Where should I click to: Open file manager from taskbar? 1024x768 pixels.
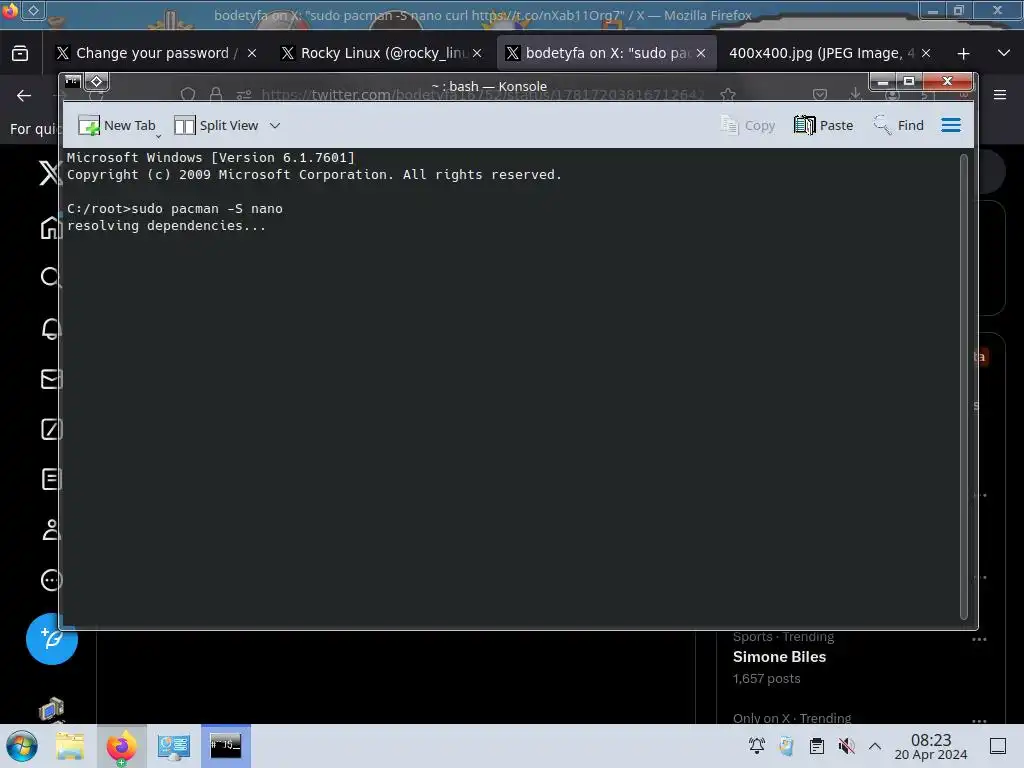(70, 746)
